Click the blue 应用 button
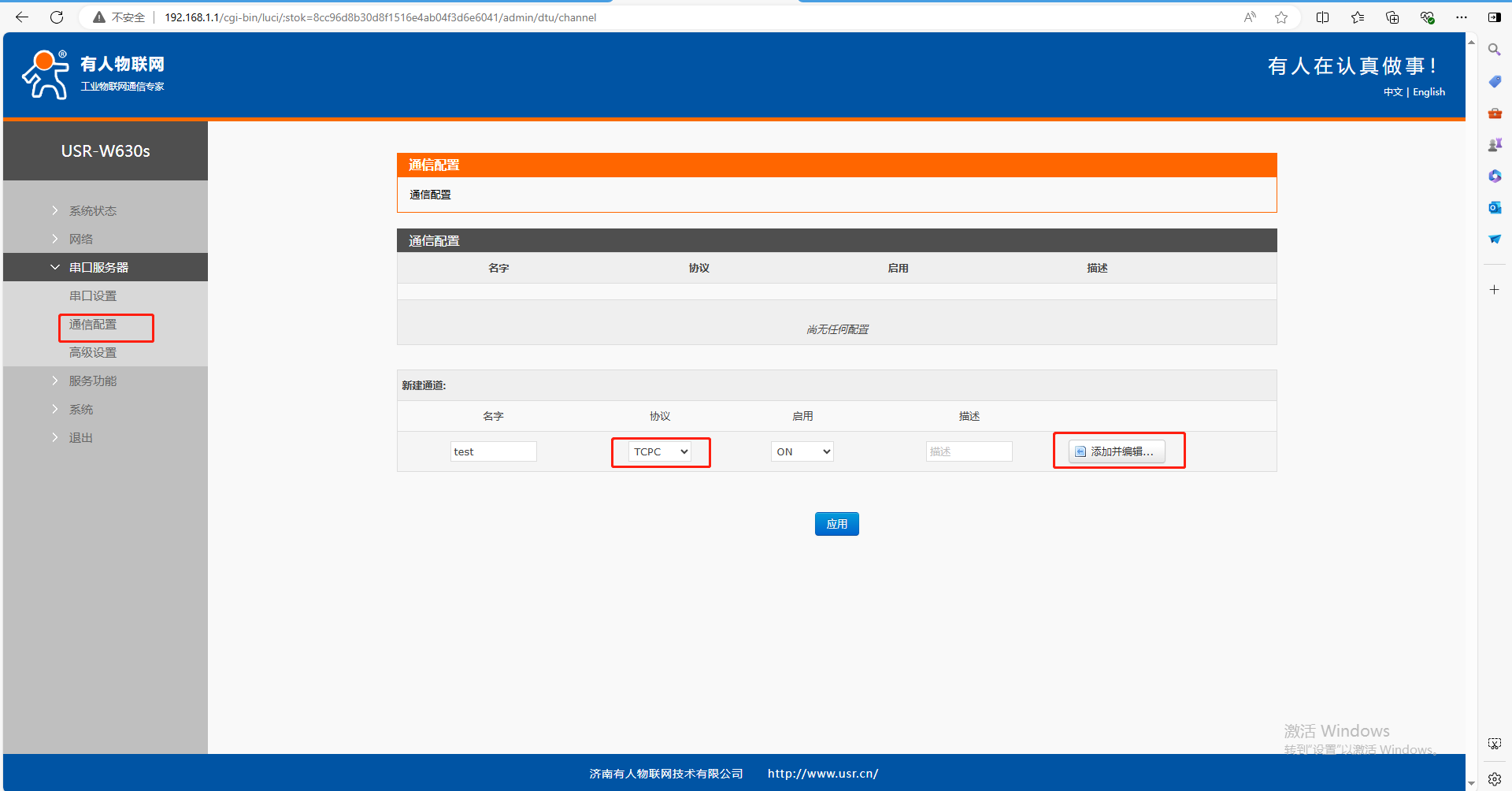This screenshot has width=1512, height=791. (836, 524)
